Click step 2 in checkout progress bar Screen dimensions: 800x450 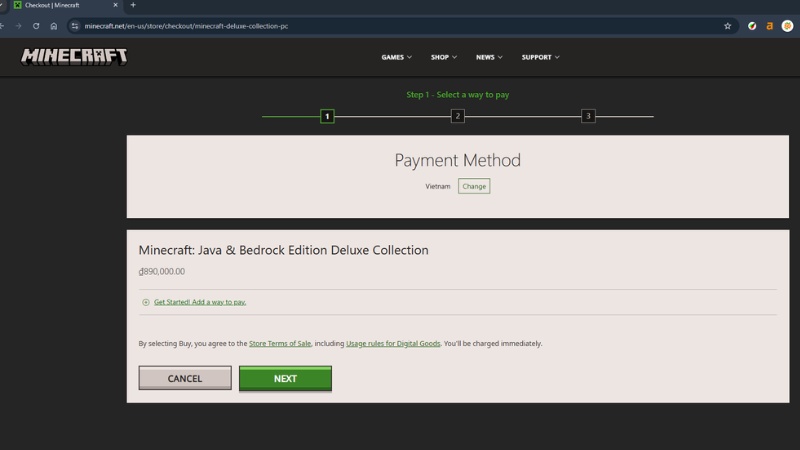pyautogui.click(x=458, y=117)
